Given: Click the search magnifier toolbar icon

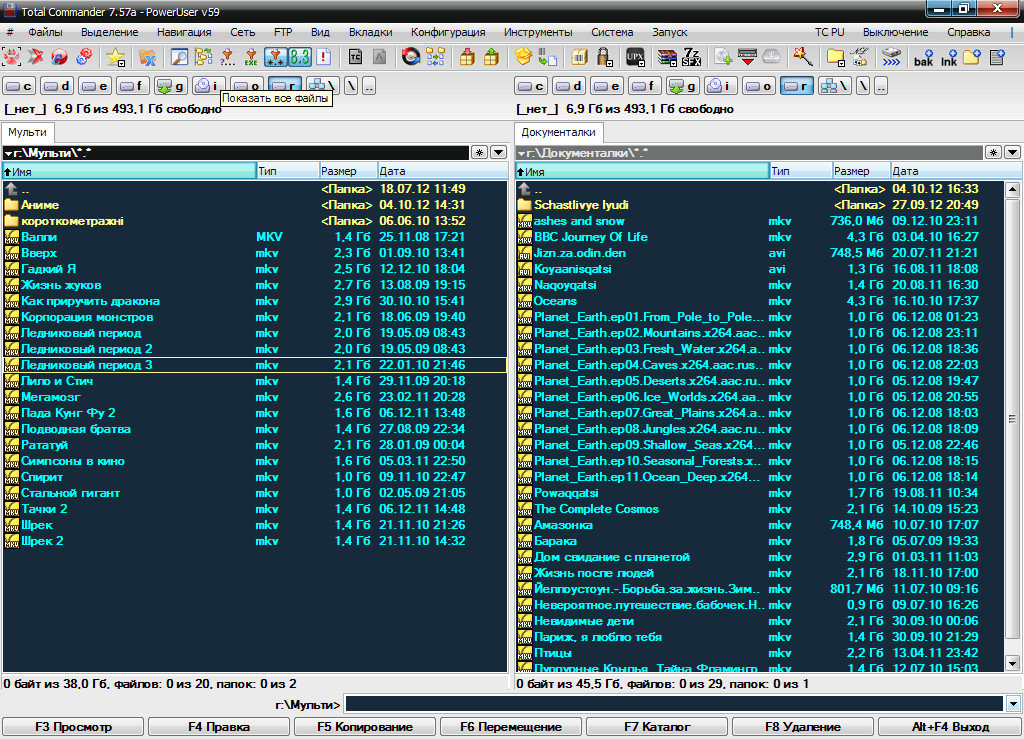Looking at the screenshot, I should click(x=180, y=57).
